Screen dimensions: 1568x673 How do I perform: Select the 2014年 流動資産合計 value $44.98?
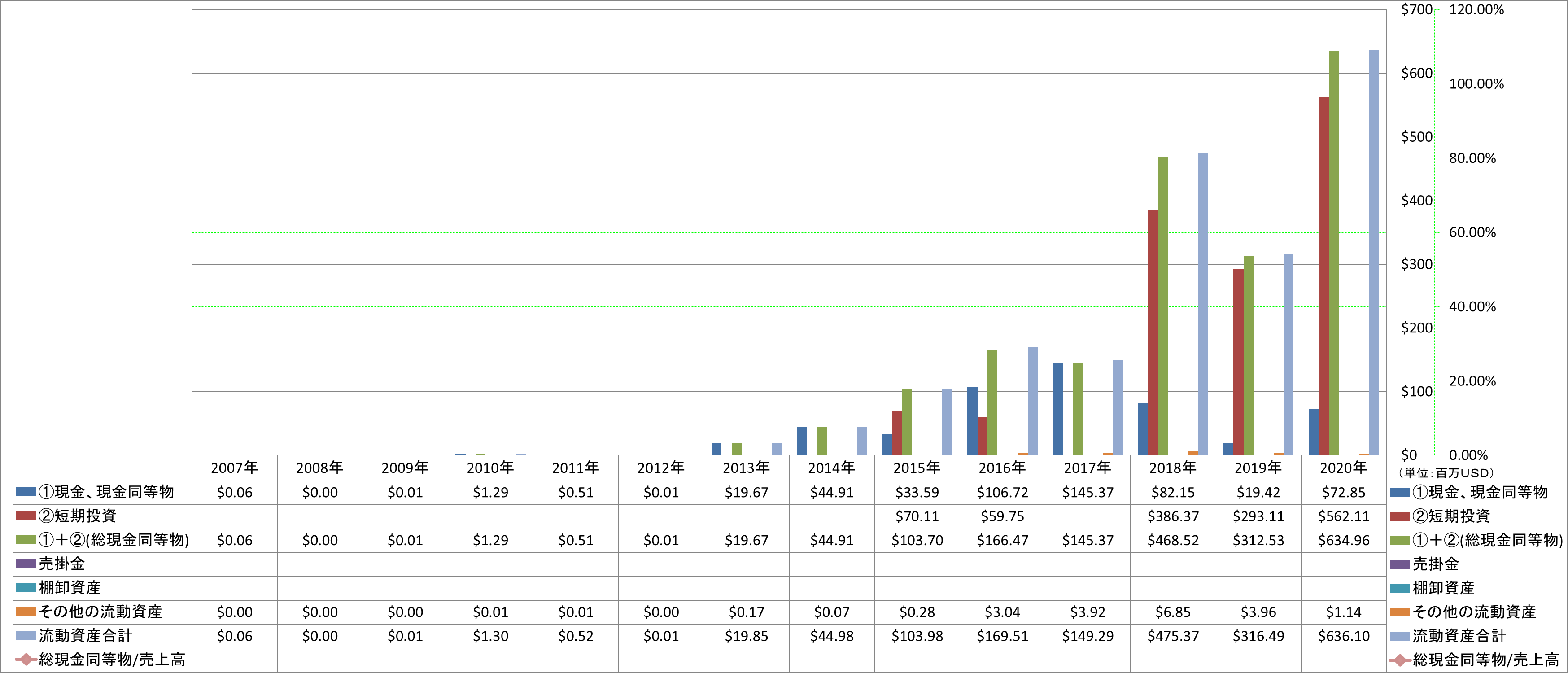[x=831, y=636]
